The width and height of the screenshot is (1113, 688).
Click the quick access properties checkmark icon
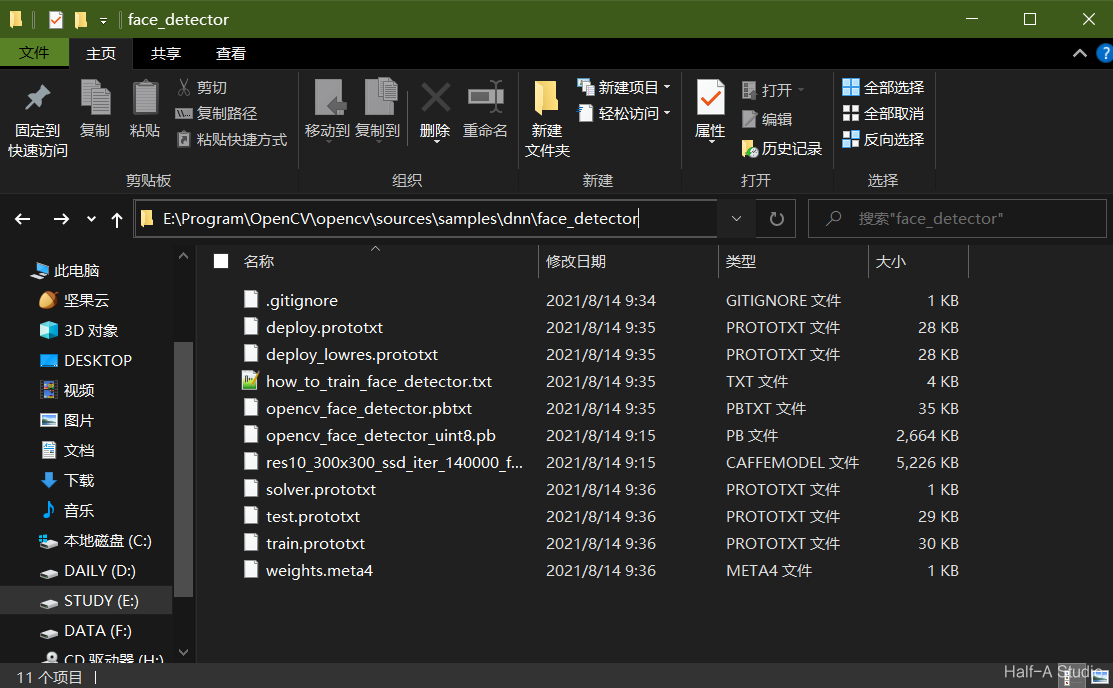(x=56, y=20)
